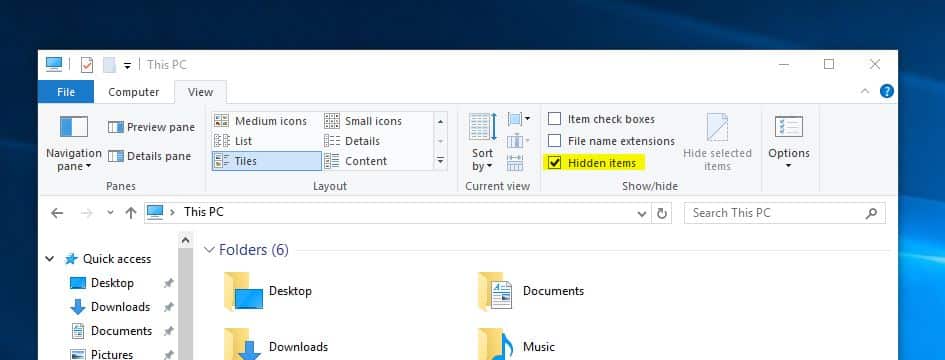Open the Downloads folder tile
The image size is (945, 360).
(x=276, y=345)
